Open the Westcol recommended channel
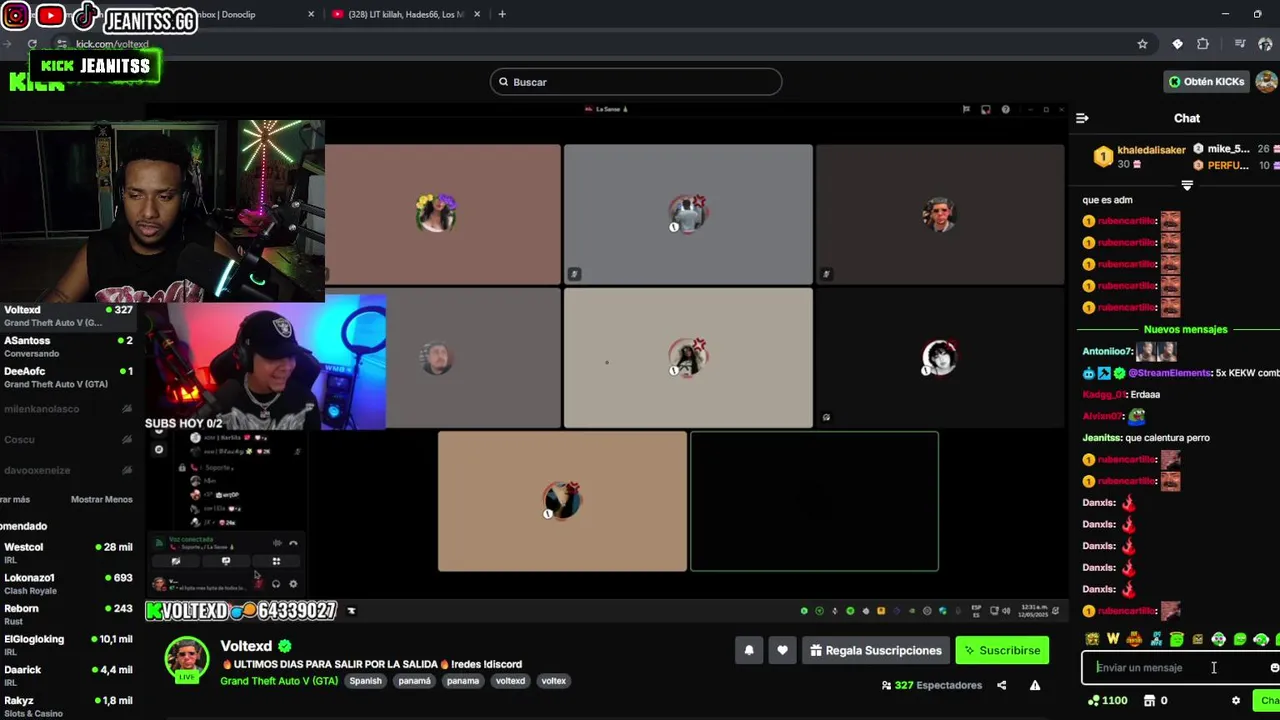This screenshot has height=720, width=1280. click(68, 553)
